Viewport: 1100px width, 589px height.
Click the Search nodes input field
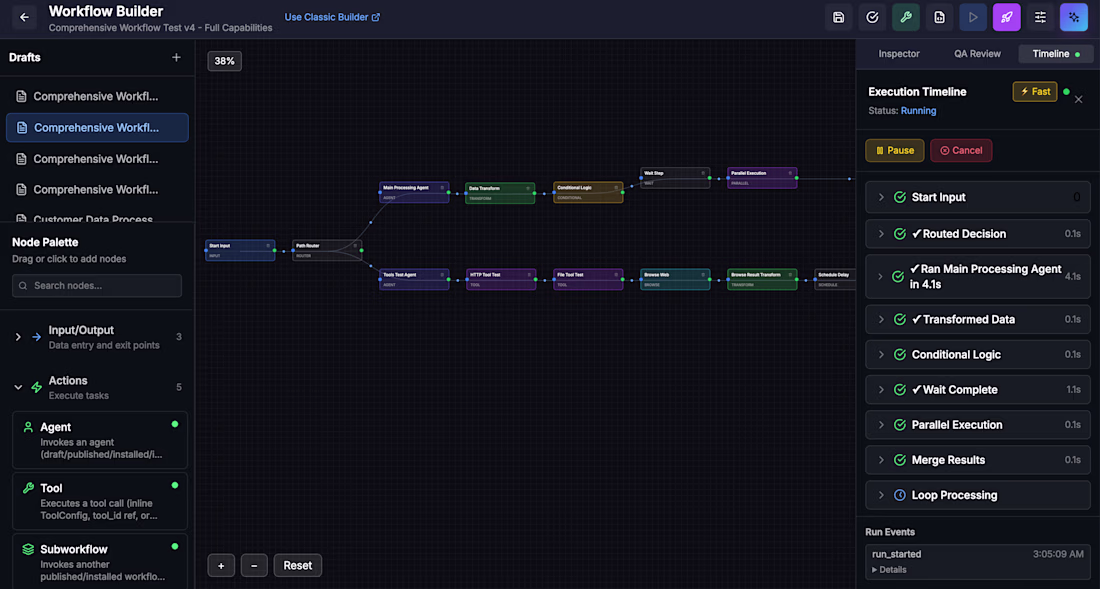coord(97,285)
